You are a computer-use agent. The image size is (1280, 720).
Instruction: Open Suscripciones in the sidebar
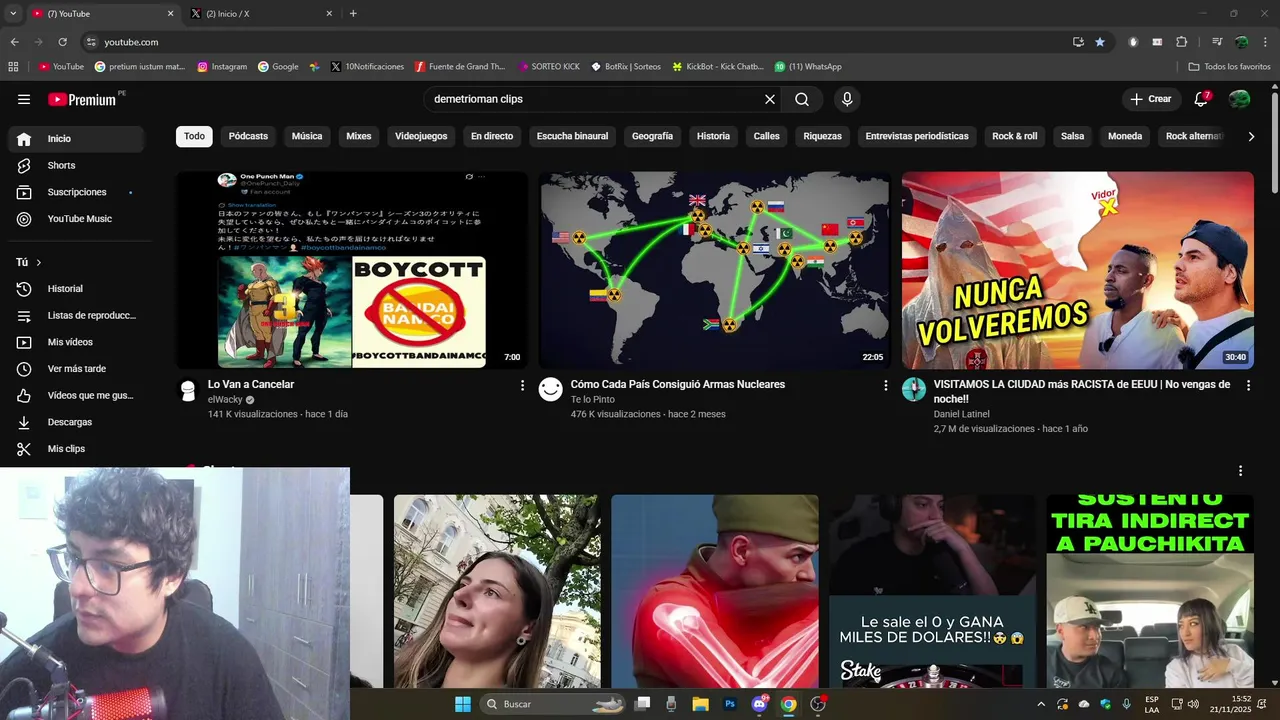pyautogui.click(x=76, y=192)
